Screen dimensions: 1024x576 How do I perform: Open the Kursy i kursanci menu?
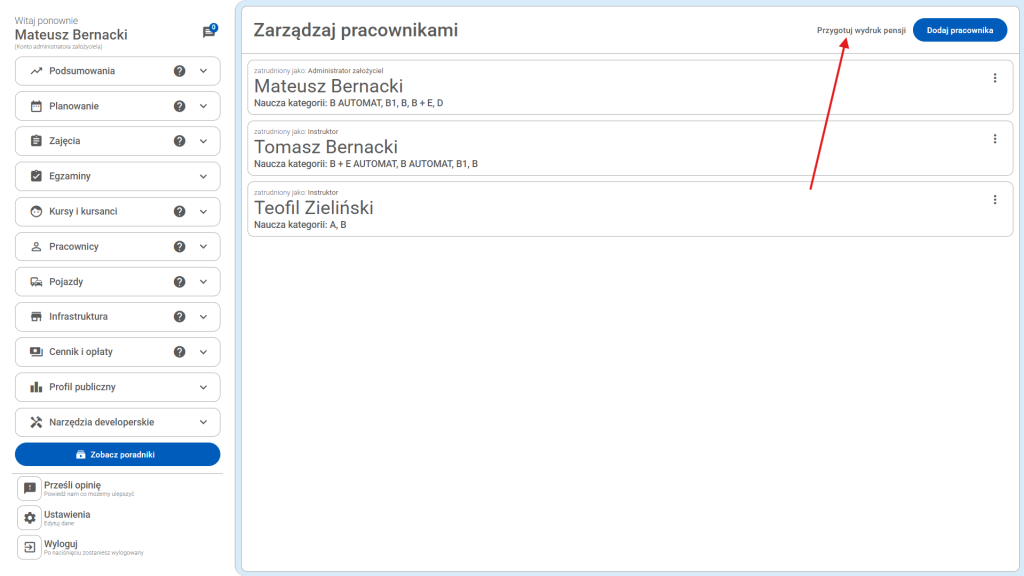pos(83,212)
